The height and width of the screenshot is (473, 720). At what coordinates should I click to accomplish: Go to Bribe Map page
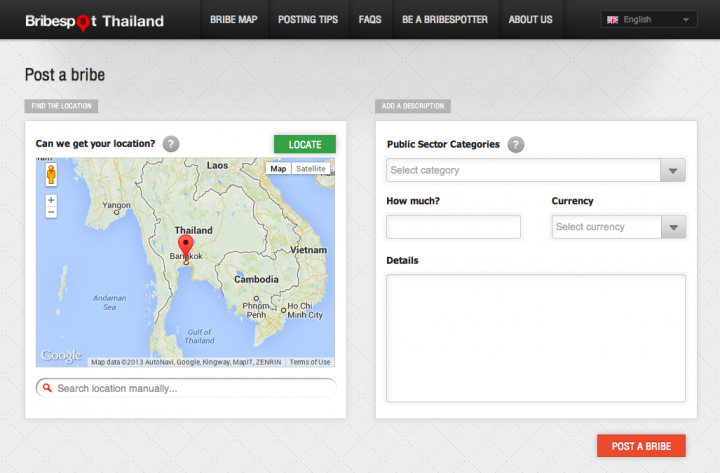pyautogui.click(x=234, y=20)
